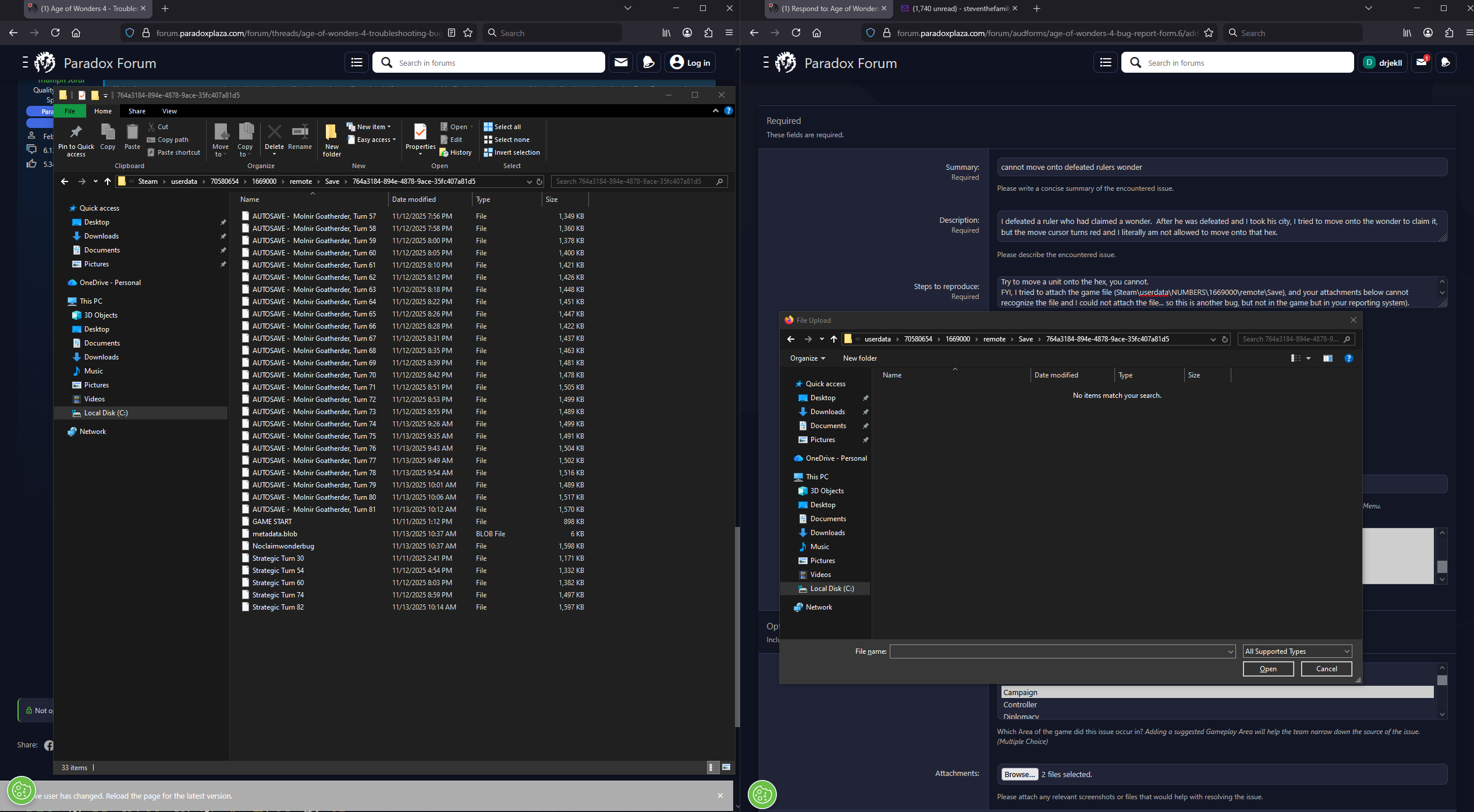This screenshot has width=1474, height=812.
Task: Click History in Explorer ribbon
Action: point(456,152)
